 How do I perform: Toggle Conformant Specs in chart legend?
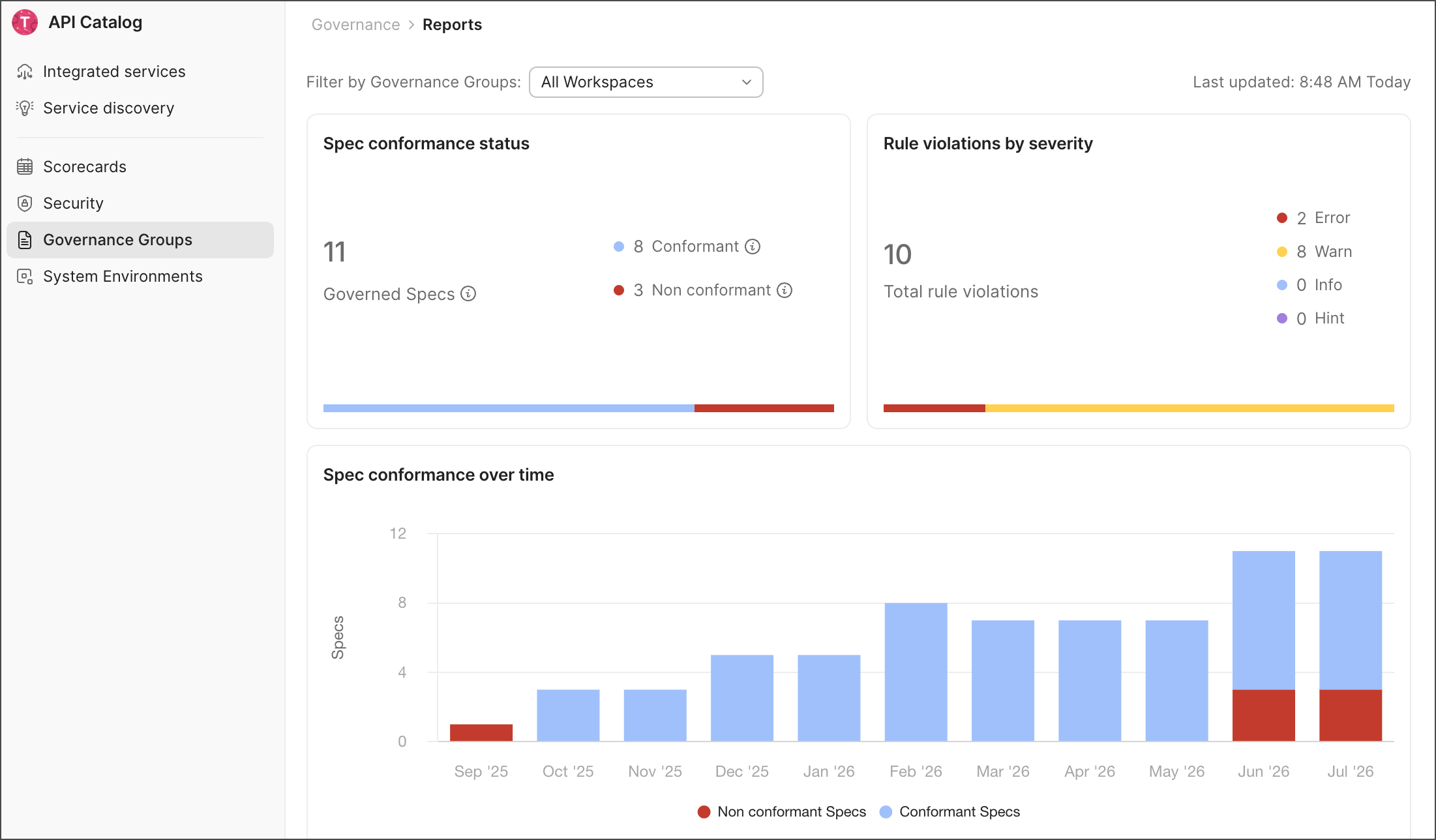pos(950,812)
